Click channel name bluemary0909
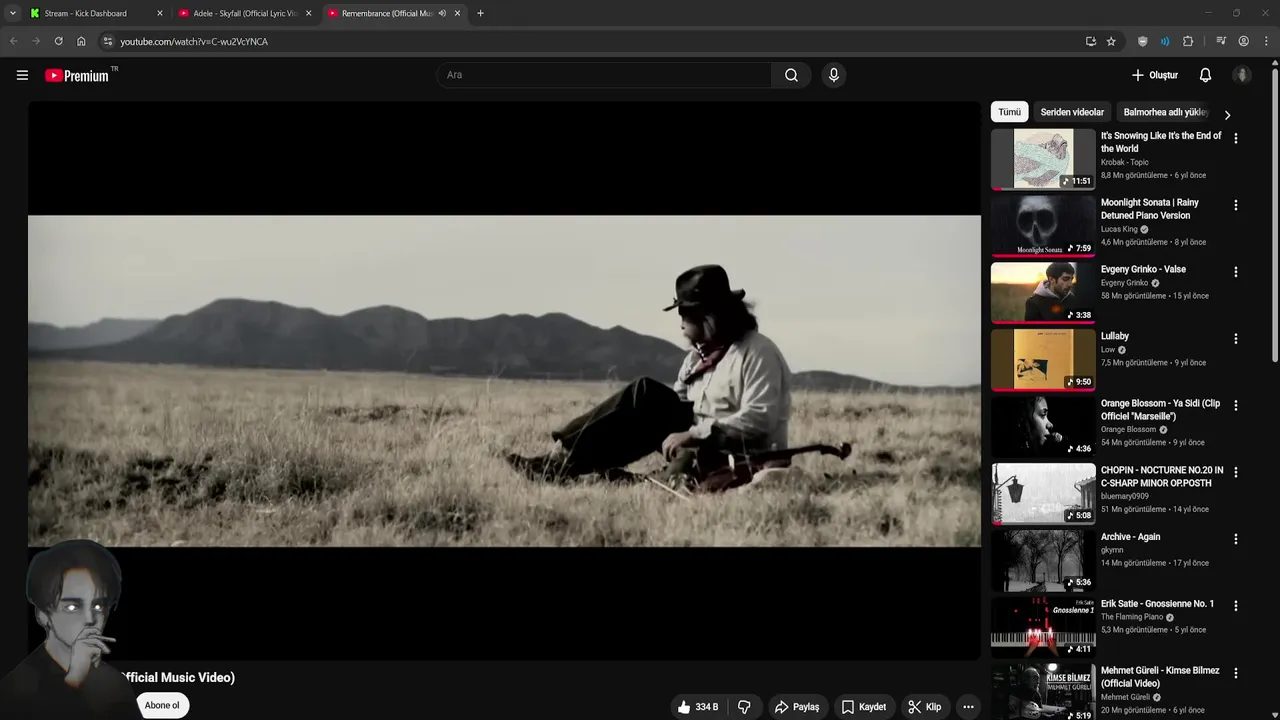This screenshot has height=720, width=1280. point(1125,496)
